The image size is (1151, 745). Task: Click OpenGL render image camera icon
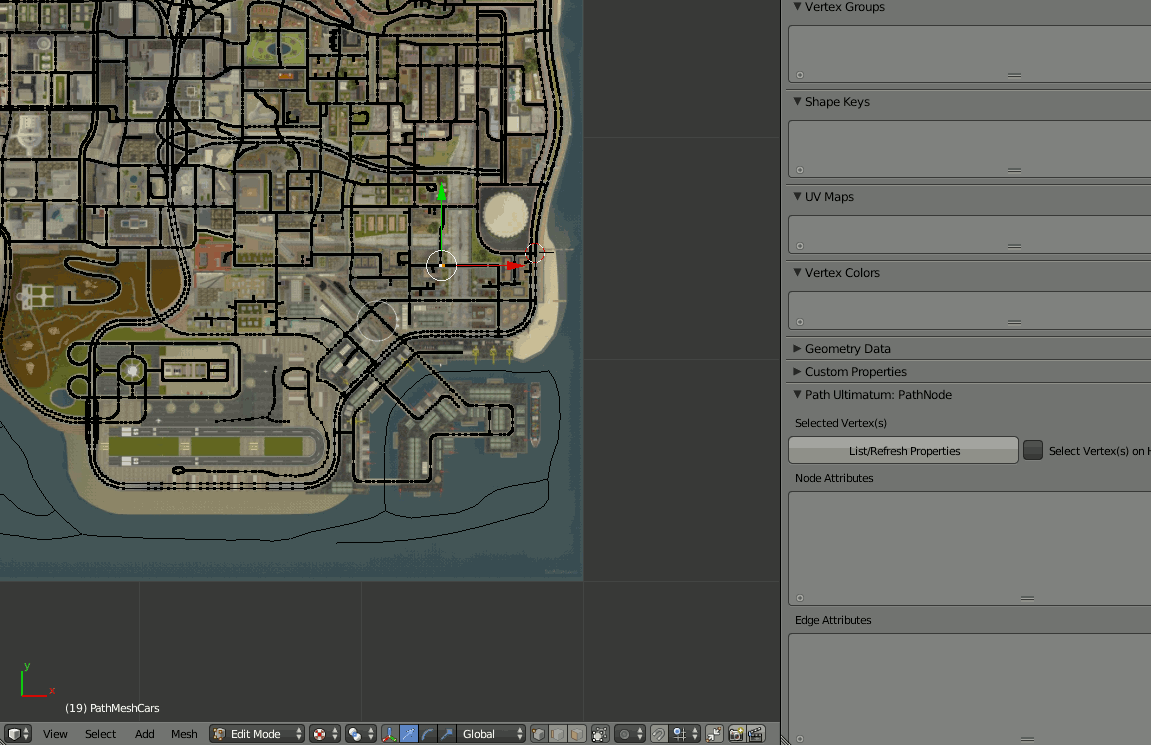pos(736,734)
